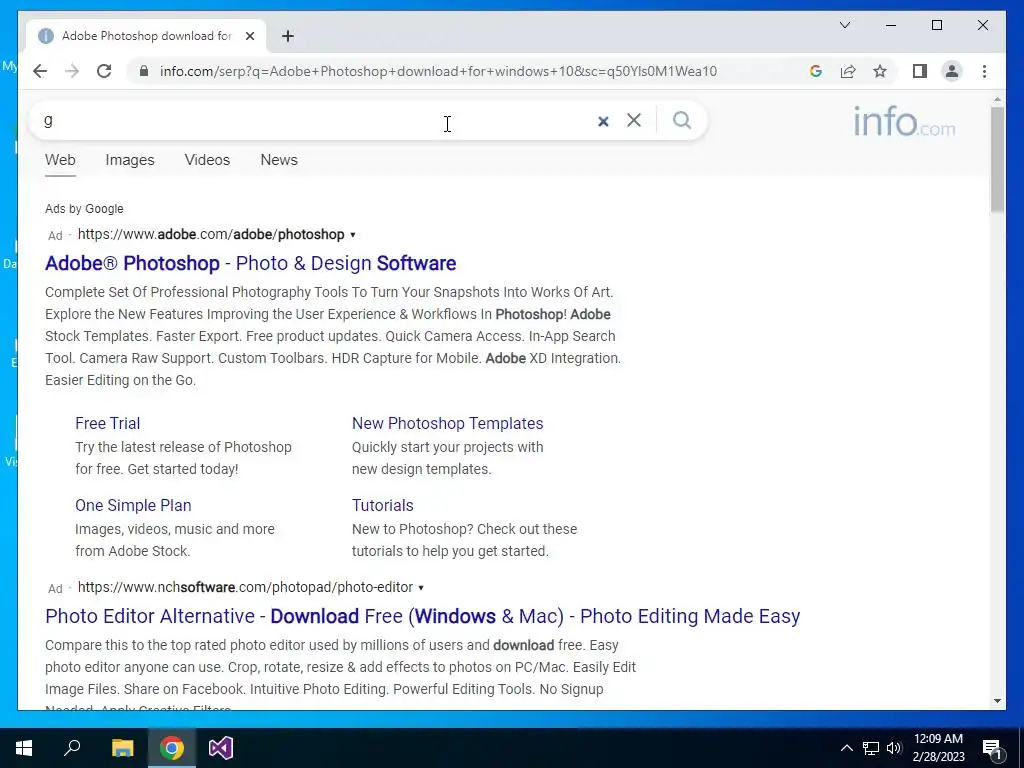Open Chrome's three-dot menu
The height and width of the screenshot is (768, 1024).
pyautogui.click(x=984, y=71)
